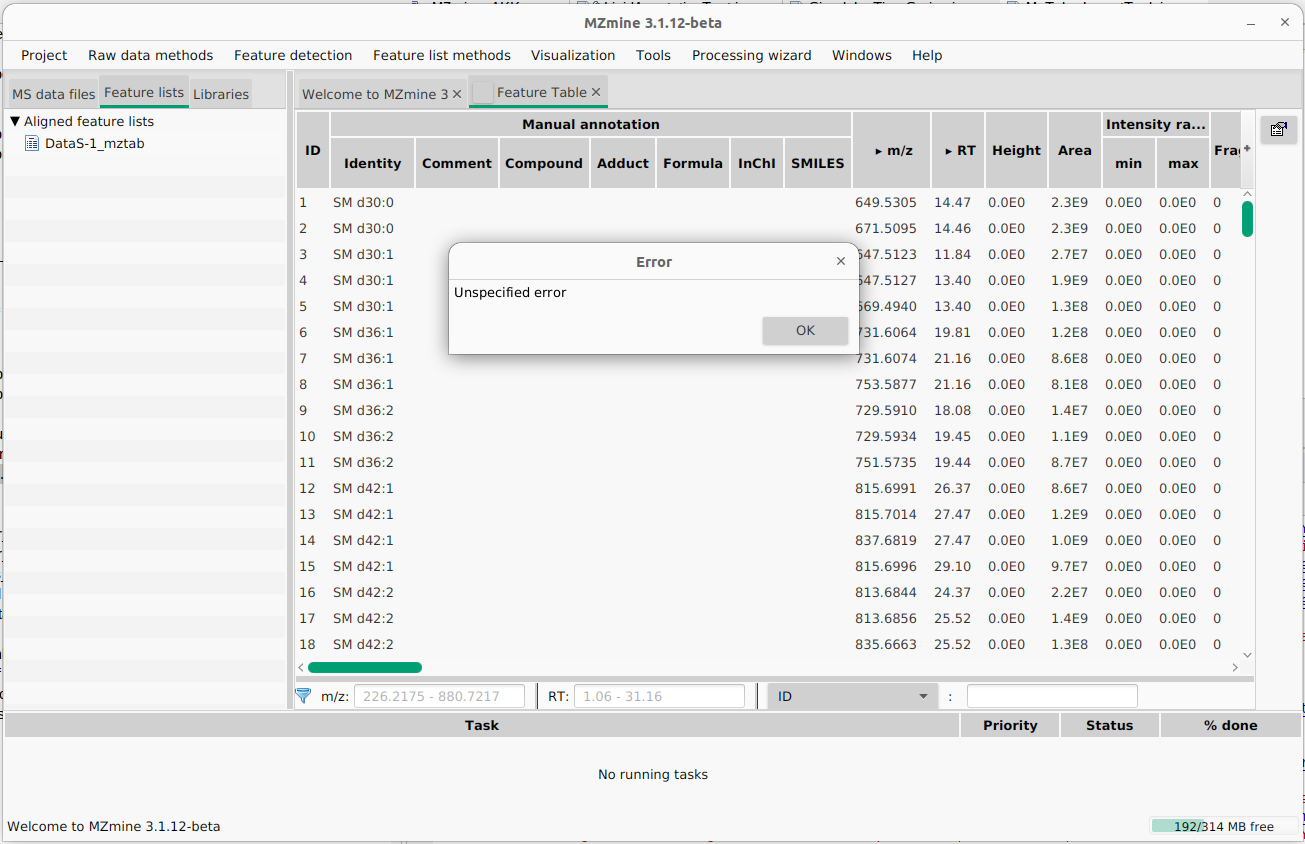Click the DataS-1_mztab document icon

pos(33,142)
